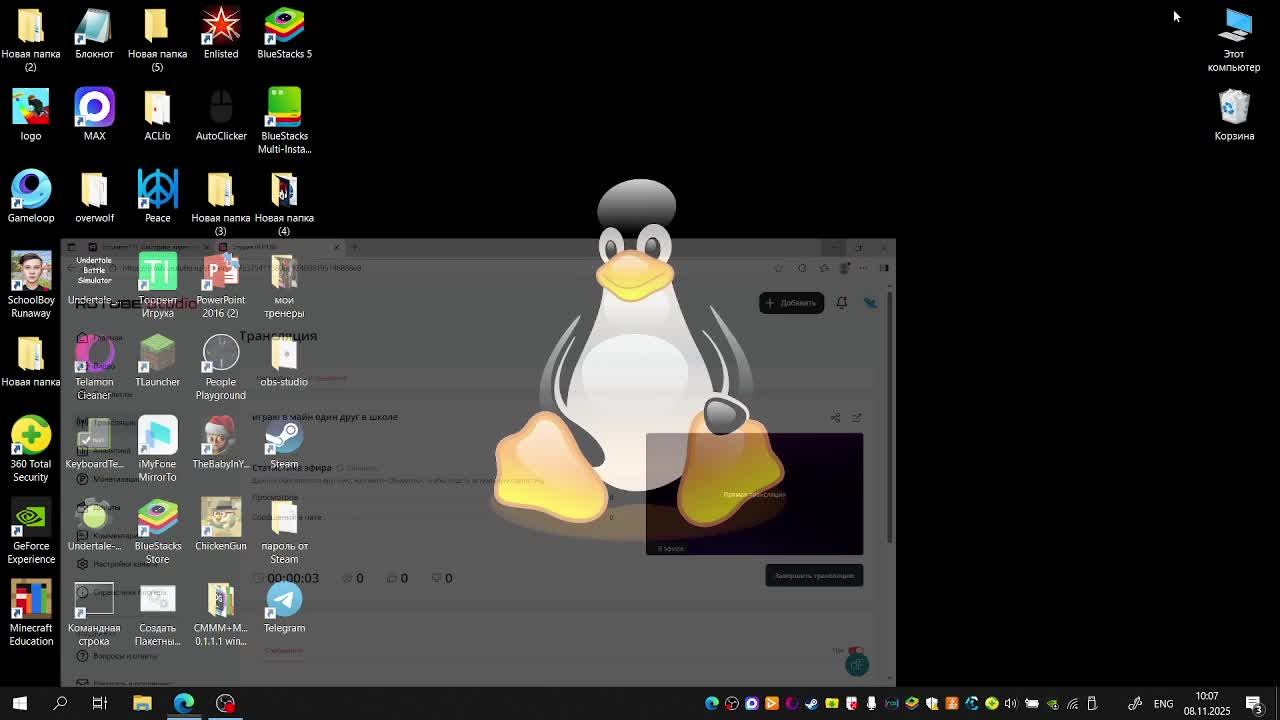The image size is (1280, 720).
Task: Select the AutoClicker desktop shortcut
Action: point(221,115)
